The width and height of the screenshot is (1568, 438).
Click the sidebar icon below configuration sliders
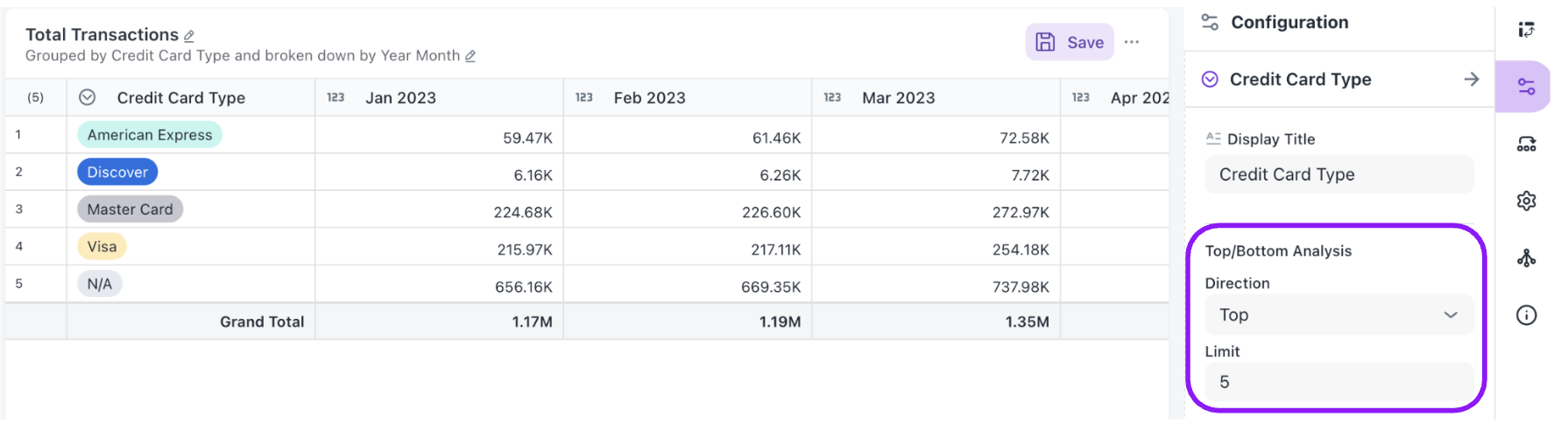1526,144
